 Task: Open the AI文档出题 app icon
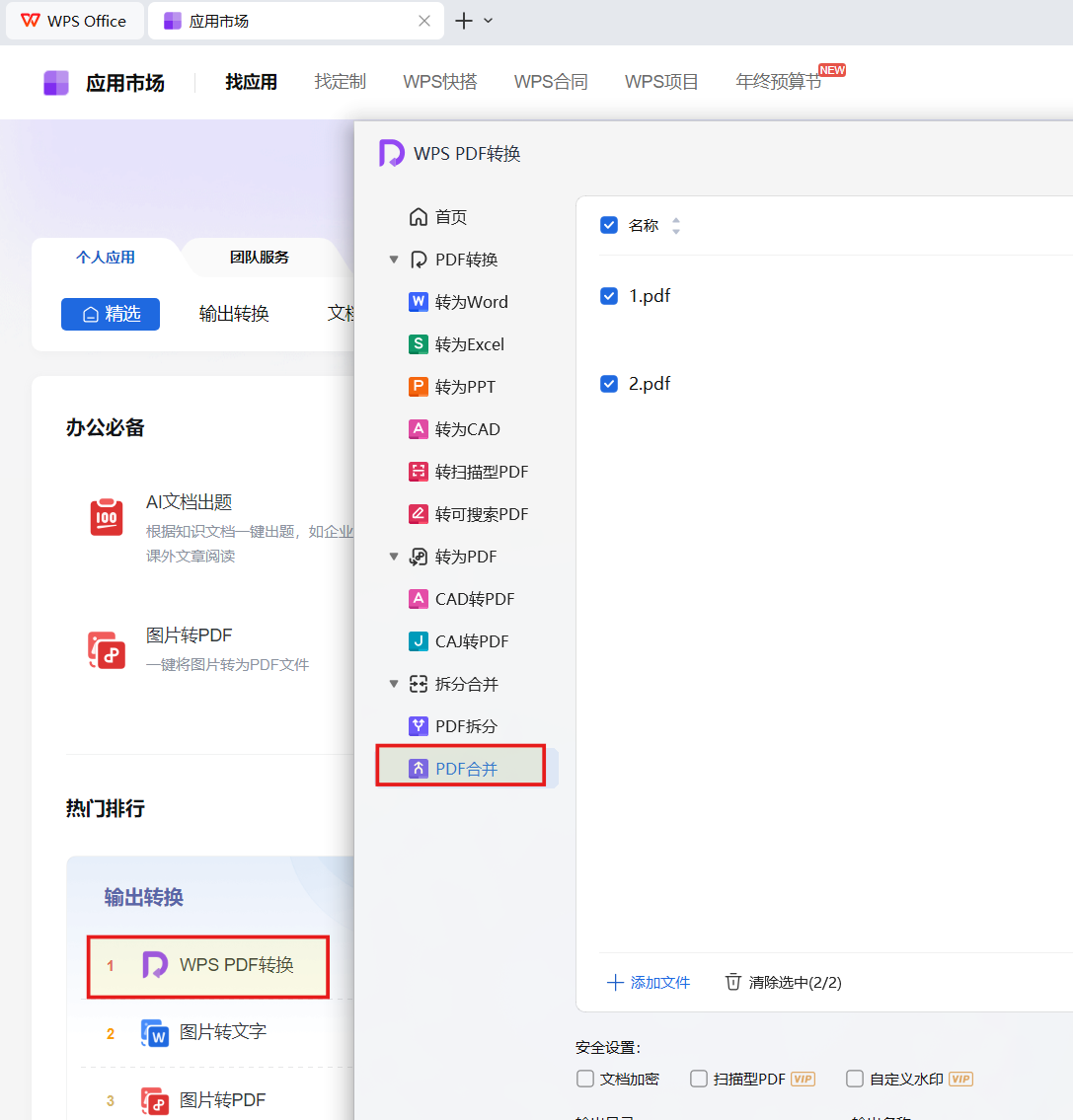pos(107,517)
